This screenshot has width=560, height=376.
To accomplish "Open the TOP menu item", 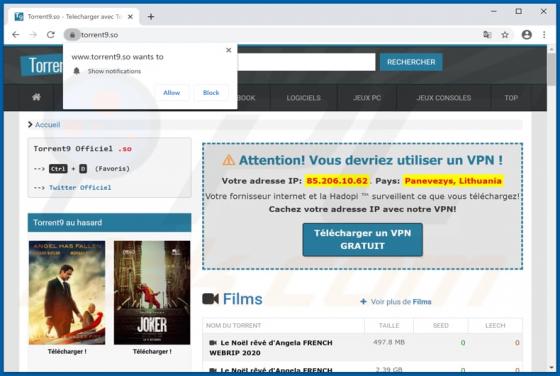I will (x=511, y=97).
